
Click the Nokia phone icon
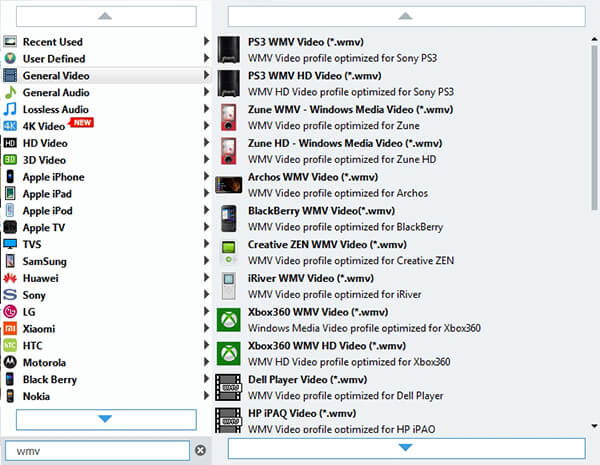pos(10,396)
